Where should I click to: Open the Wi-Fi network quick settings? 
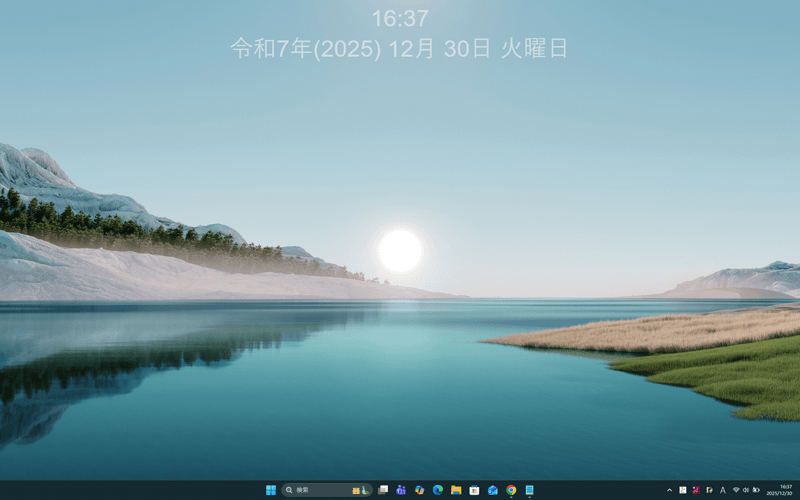point(736,490)
